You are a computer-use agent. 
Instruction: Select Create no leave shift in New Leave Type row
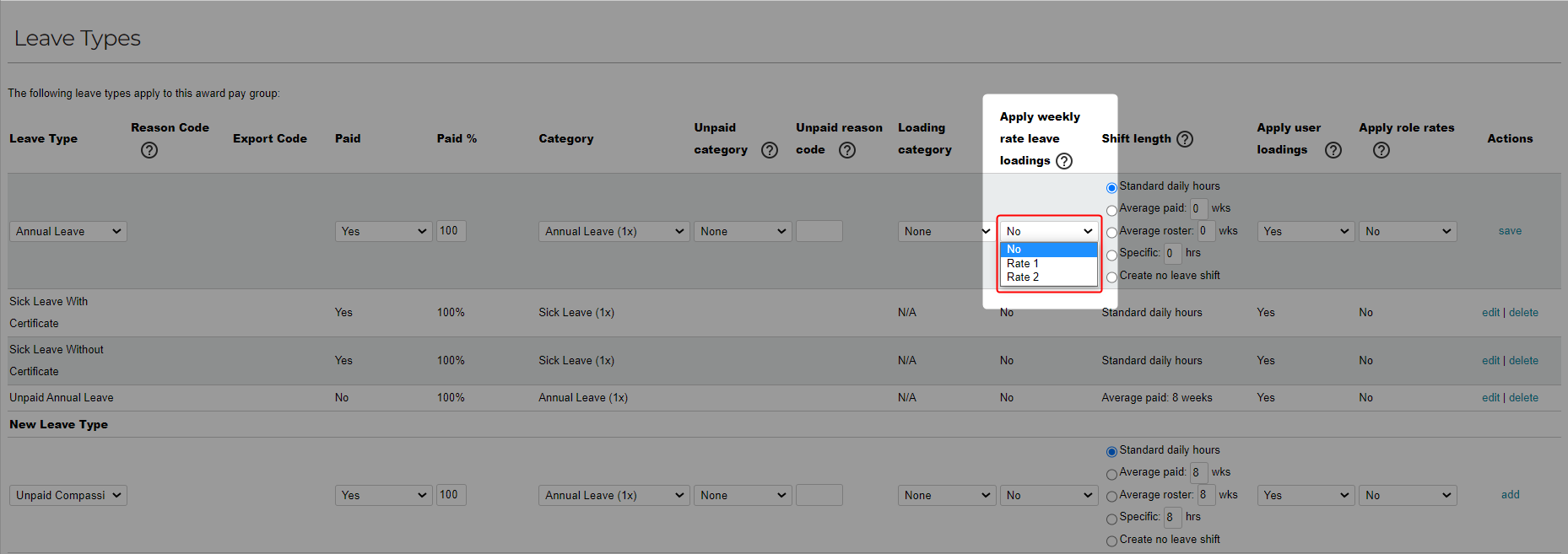coord(1111,541)
